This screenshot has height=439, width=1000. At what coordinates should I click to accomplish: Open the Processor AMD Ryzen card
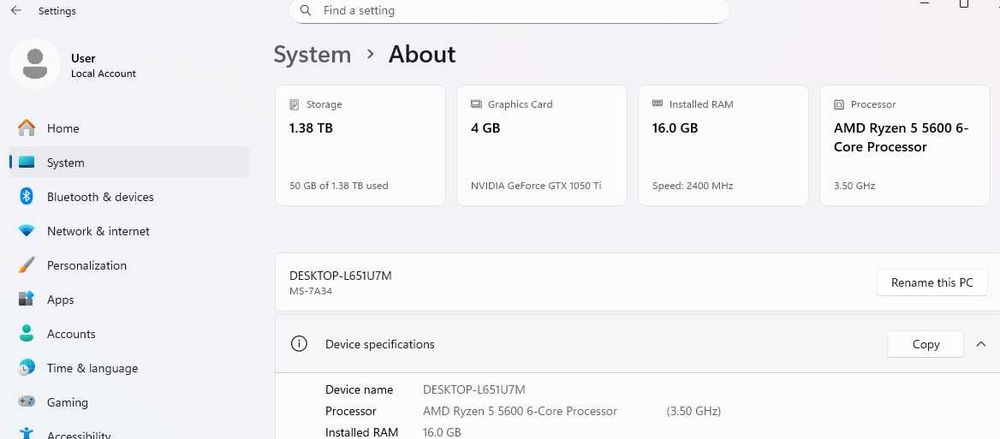click(905, 145)
